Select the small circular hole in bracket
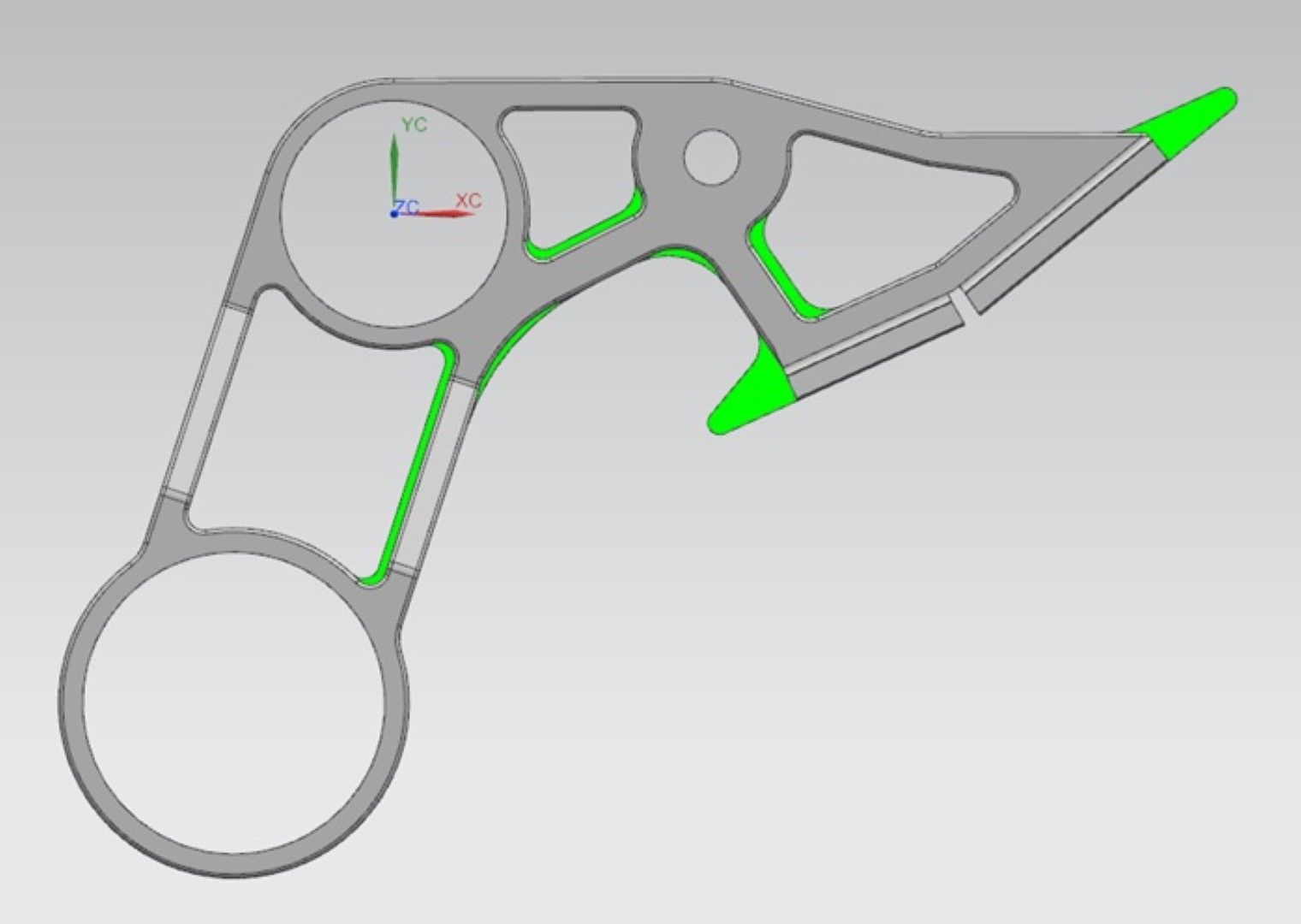 coord(712,157)
